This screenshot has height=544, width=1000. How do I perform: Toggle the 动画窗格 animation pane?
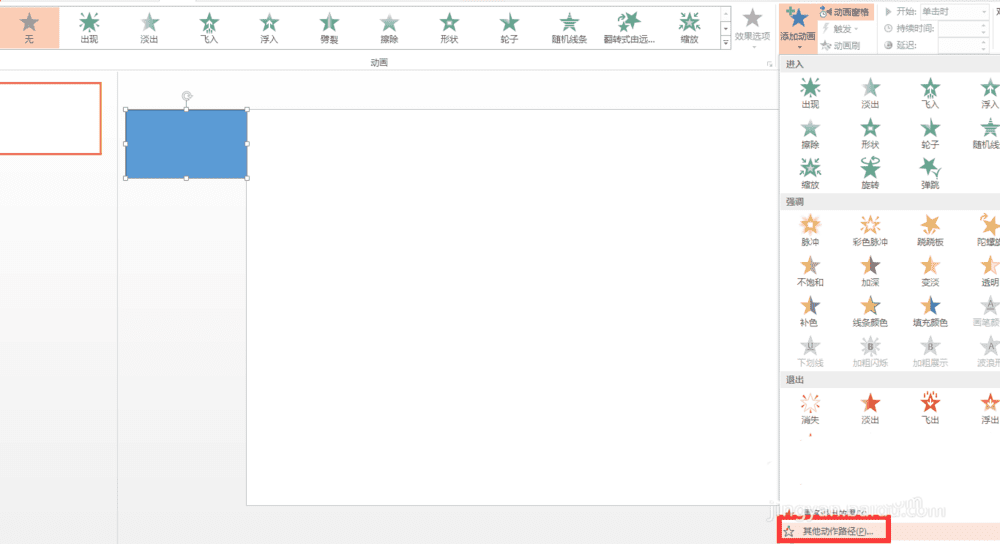844,12
